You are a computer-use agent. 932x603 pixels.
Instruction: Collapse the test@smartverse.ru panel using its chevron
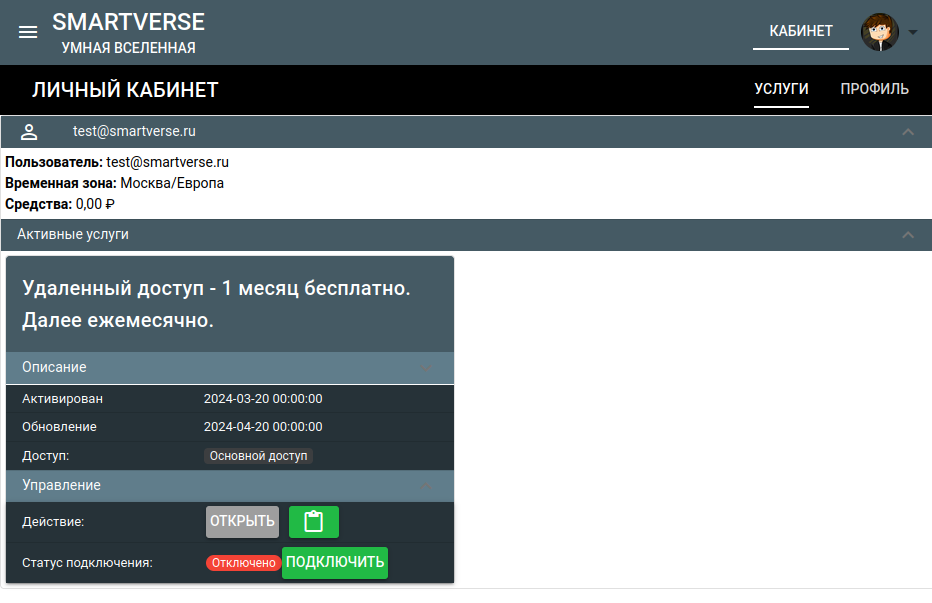point(908,132)
